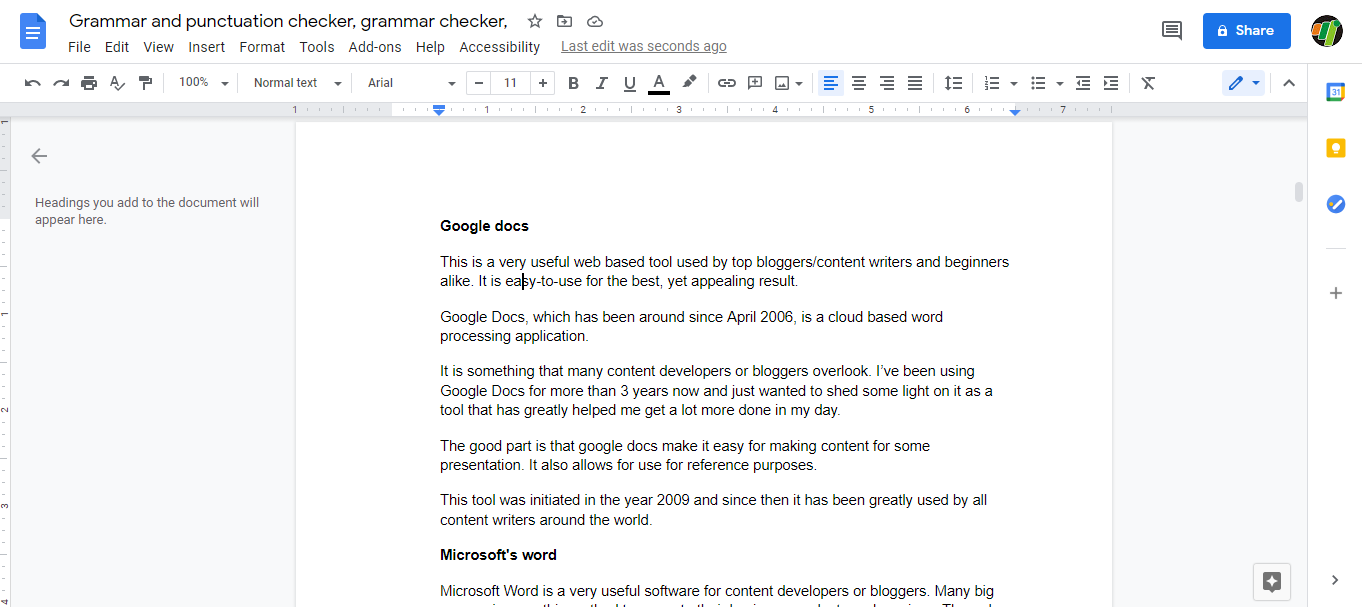
Task: View document cloud save status icon
Action: [x=595, y=21]
